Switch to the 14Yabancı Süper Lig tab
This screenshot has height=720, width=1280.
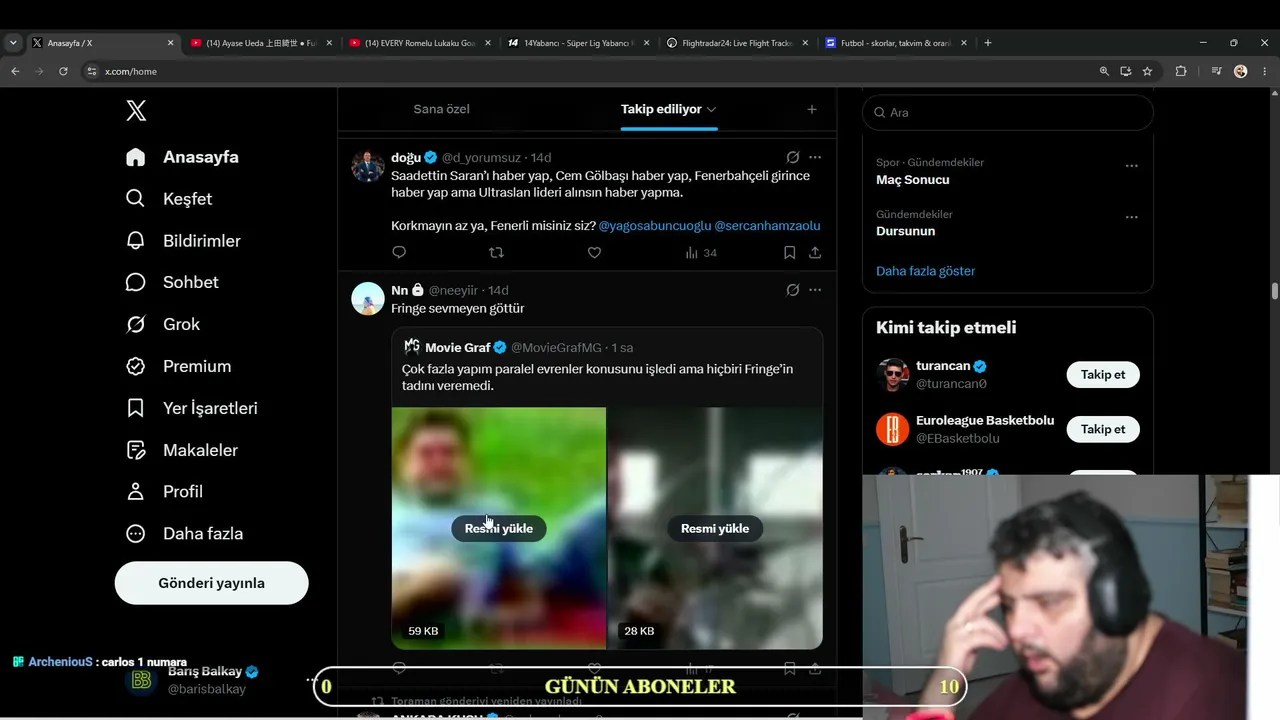(x=579, y=43)
